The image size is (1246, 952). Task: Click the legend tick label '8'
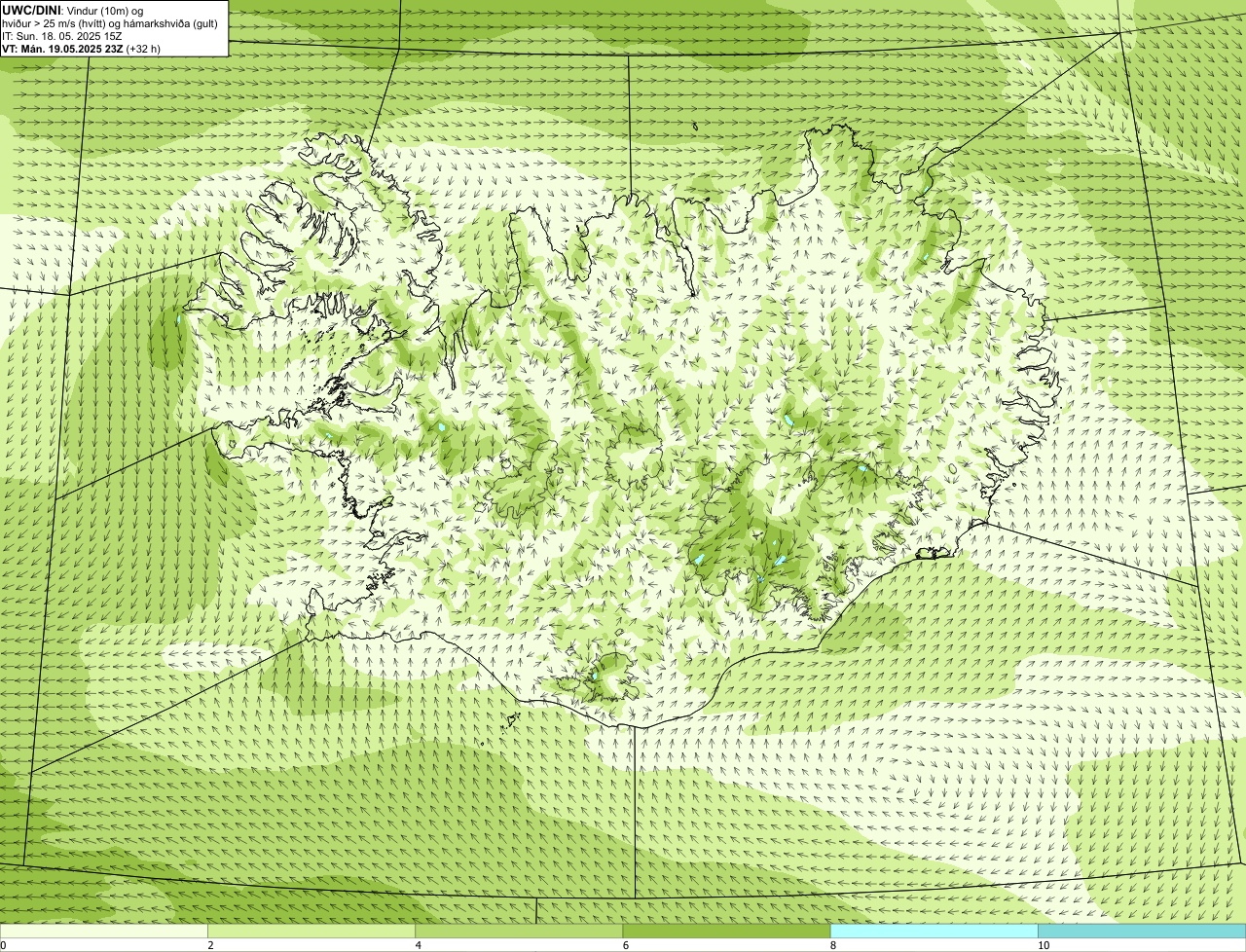(832, 945)
